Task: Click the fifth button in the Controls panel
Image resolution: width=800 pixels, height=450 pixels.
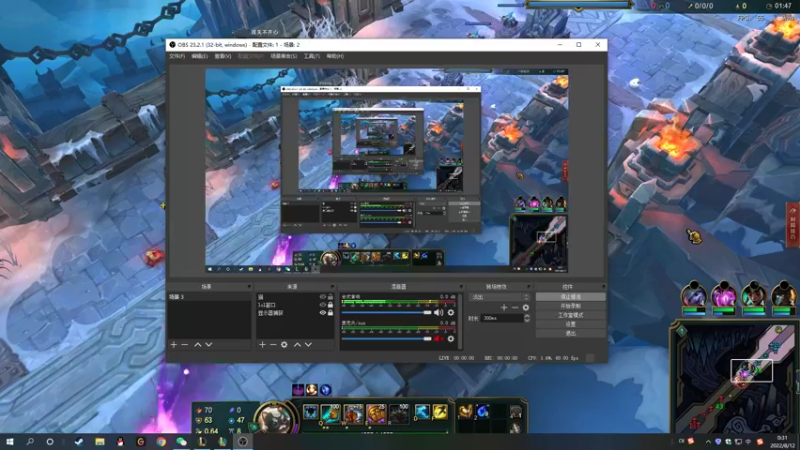Action: tap(570, 333)
